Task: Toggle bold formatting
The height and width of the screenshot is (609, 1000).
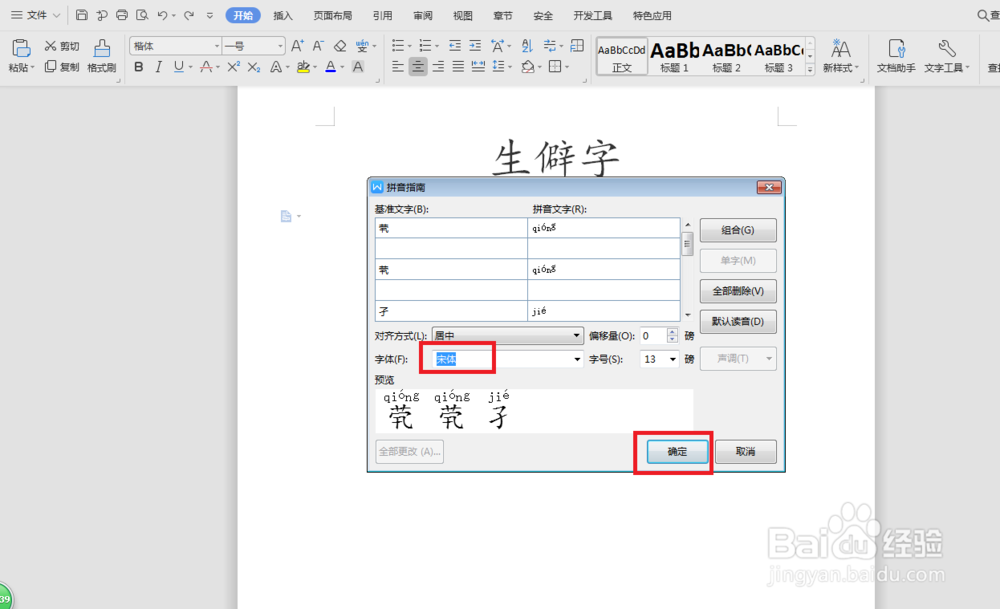Action: 139,67
